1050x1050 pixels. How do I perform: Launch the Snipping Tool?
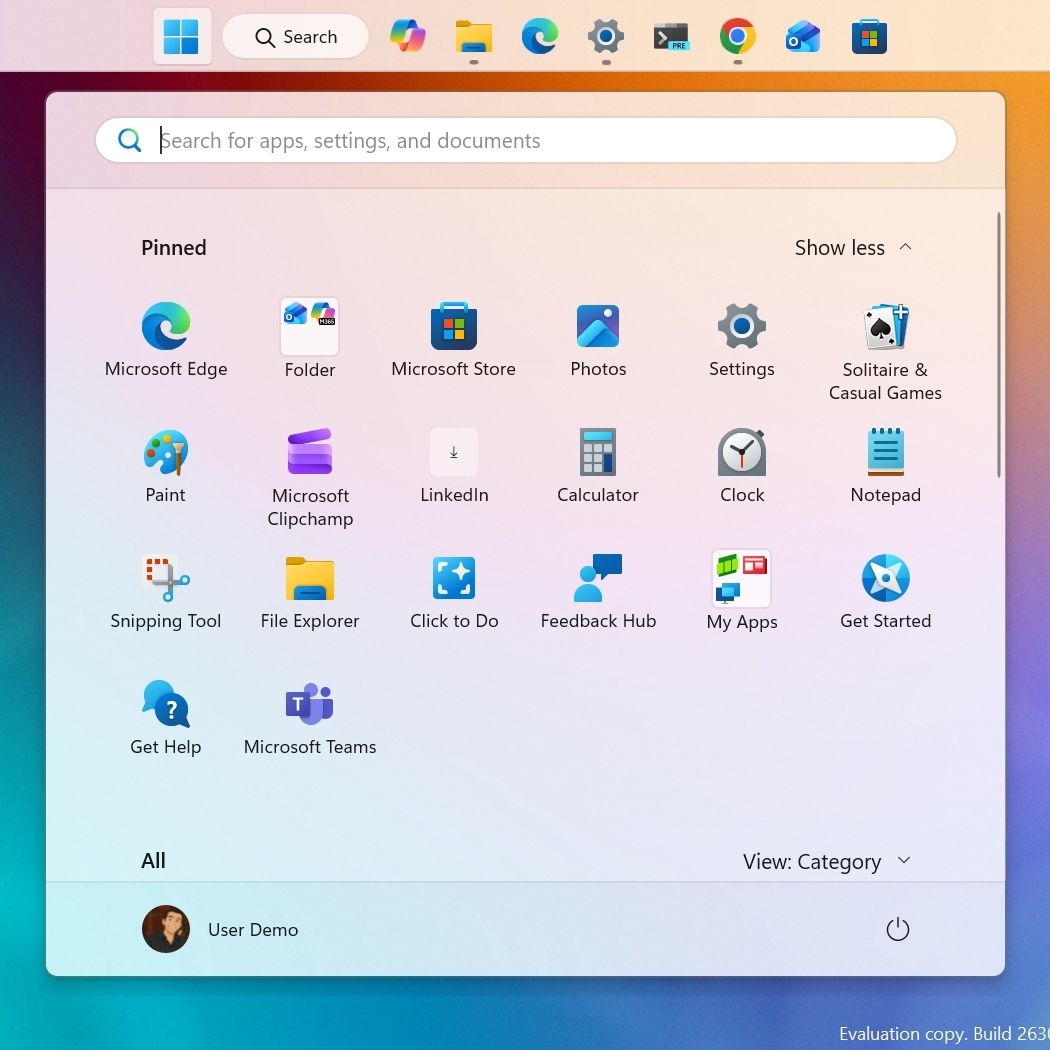click(x=165, y=592)
